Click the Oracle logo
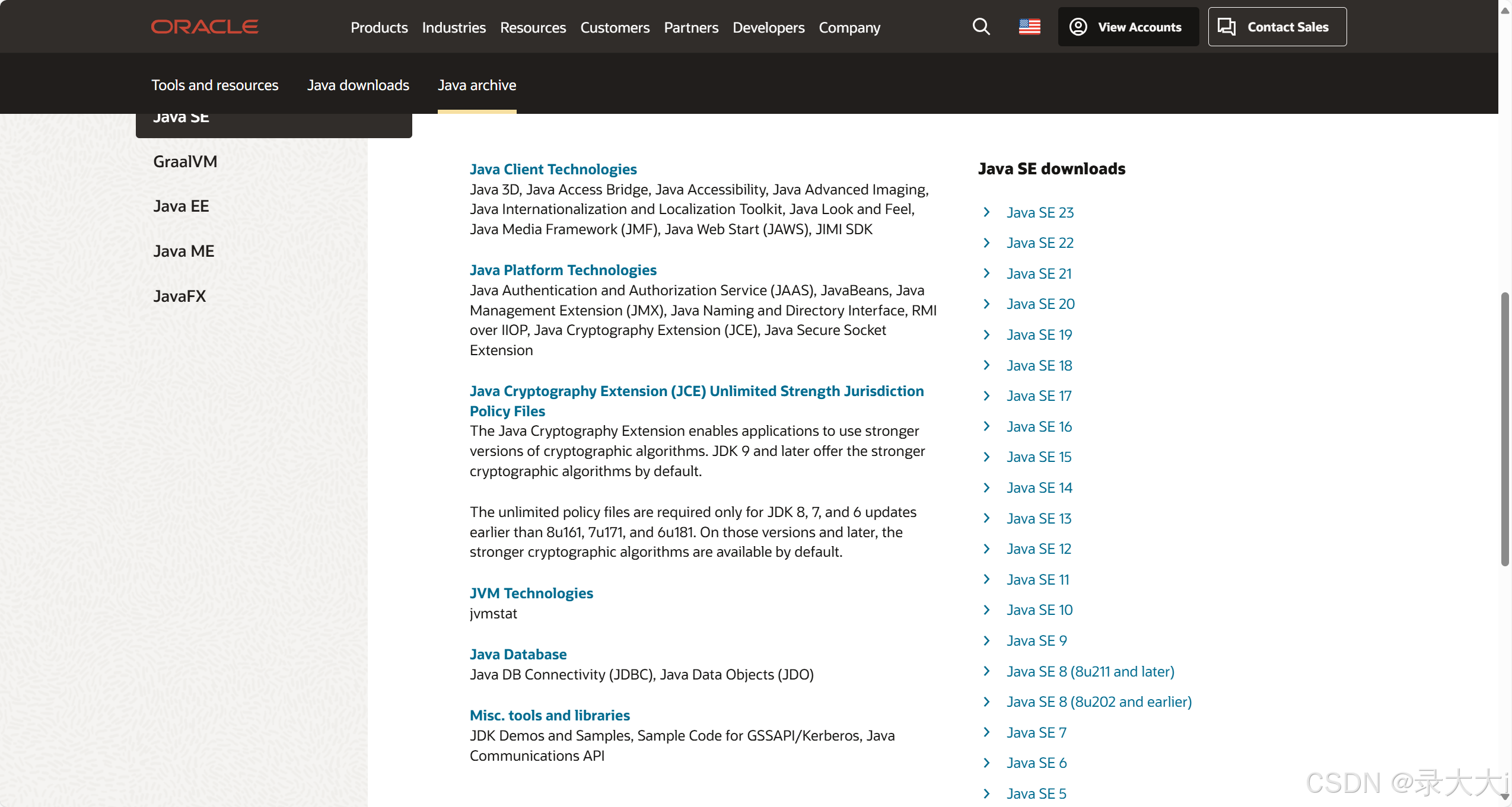The height and width of the screenshot is (807, 1512). pyautogui.click(x=205, y=27)
